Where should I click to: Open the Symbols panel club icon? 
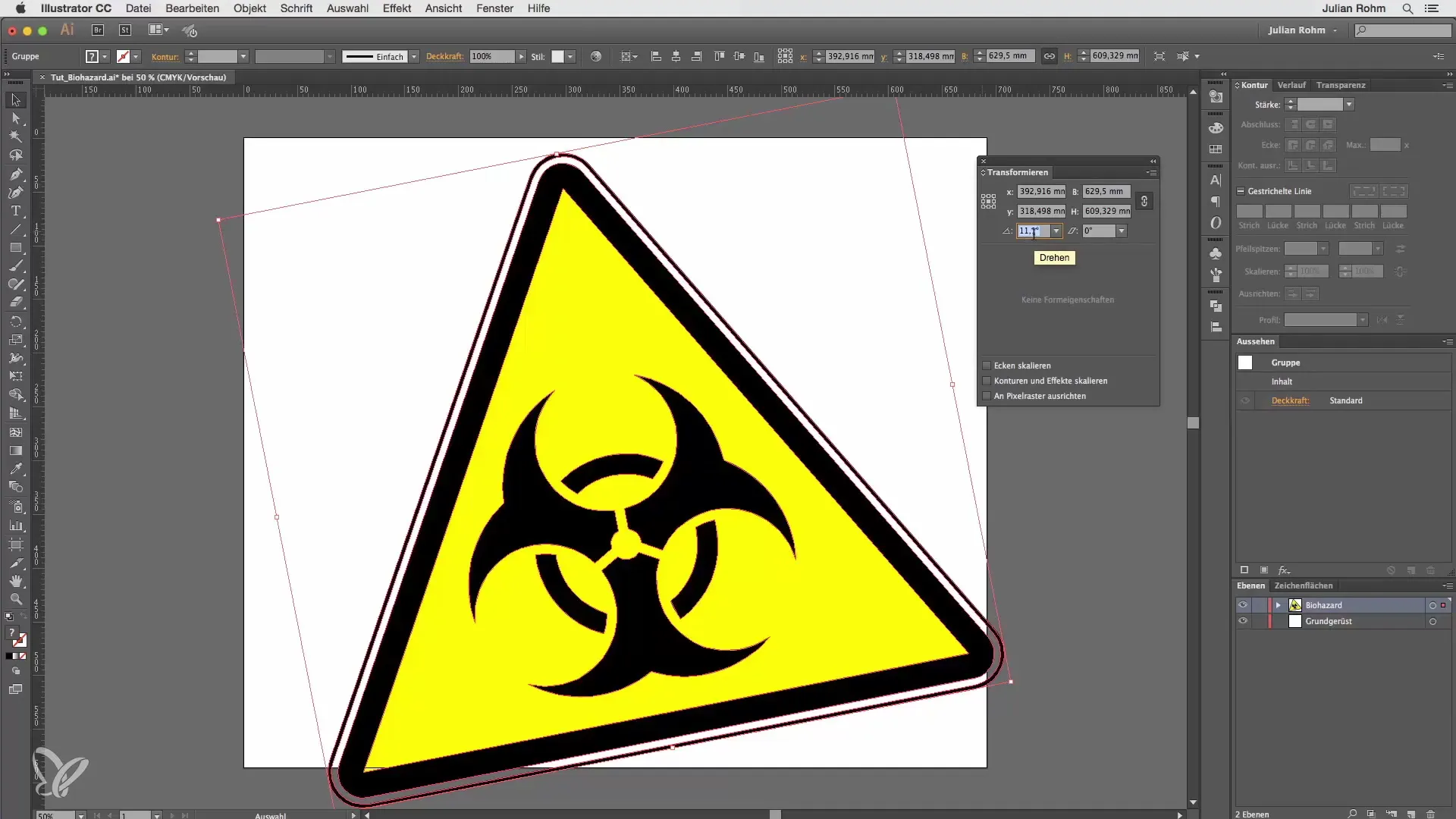(1216, 253)
